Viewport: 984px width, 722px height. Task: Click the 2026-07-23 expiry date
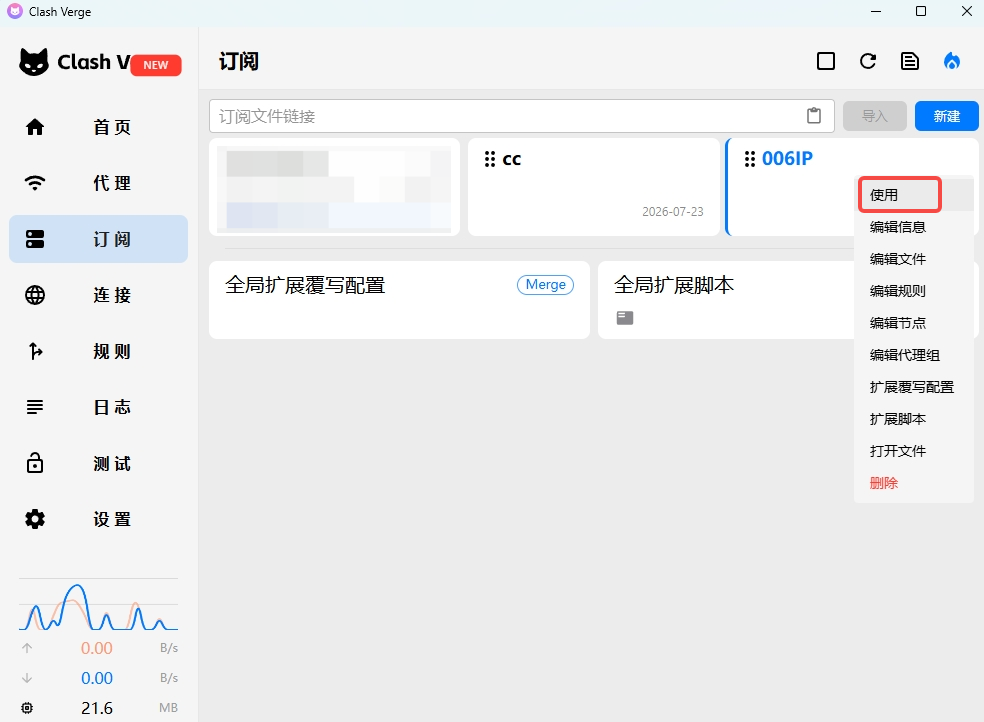(673, 212)
